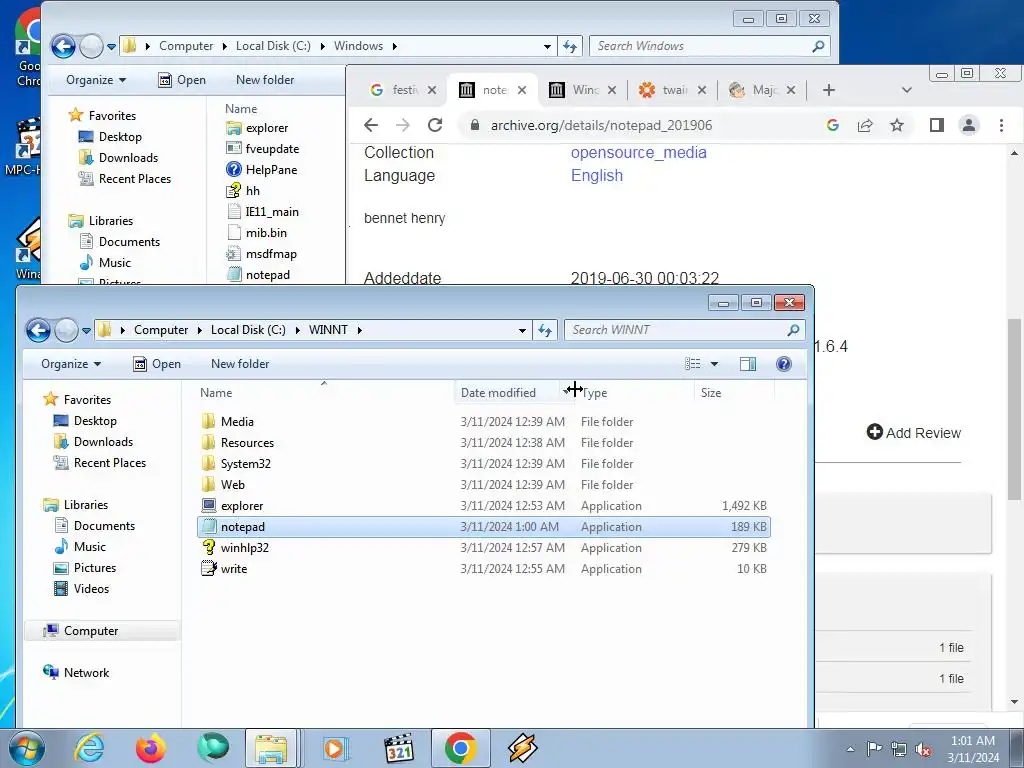Expand WINNT address bar history dropdown
The height and width of the screenshot is (768, 1024).
point(522,330)
